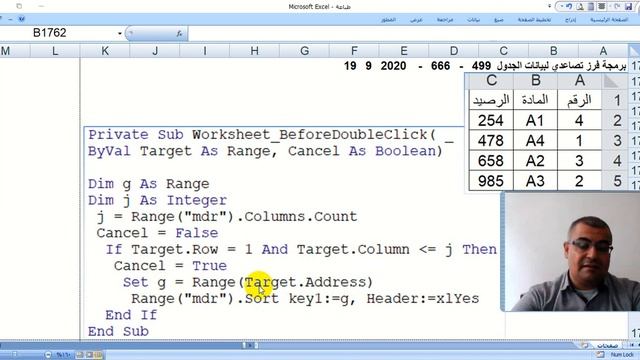Click the Select All corner of the worksheet
The width and height of the screenshot is (640, 360).
click(634, 51)
